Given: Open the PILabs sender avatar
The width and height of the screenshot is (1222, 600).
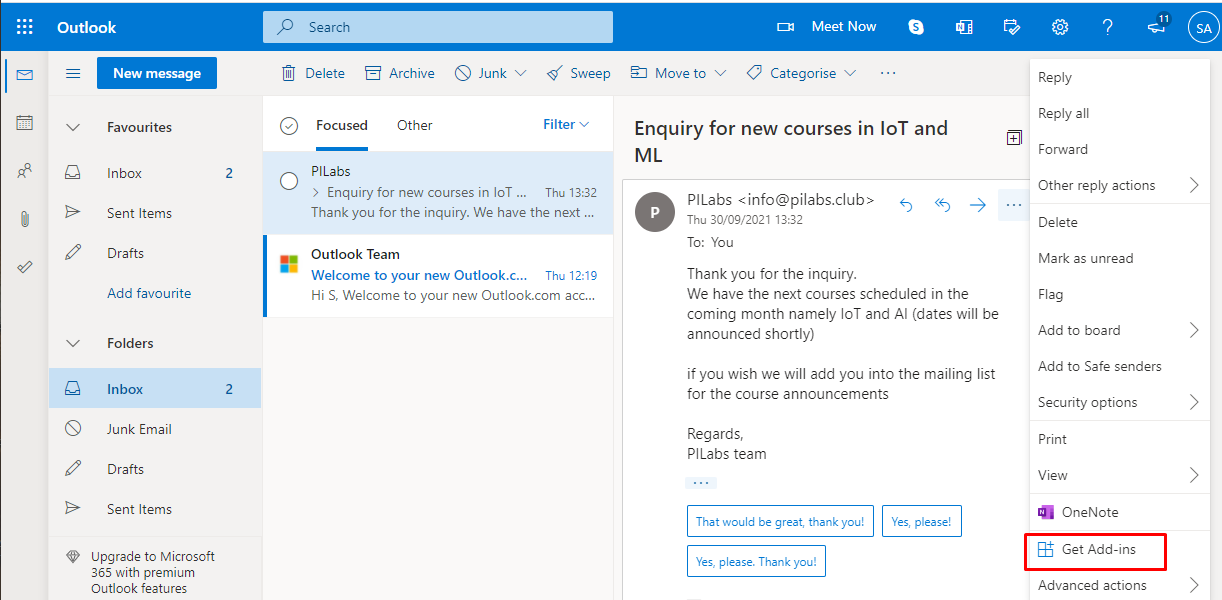Looking at the screenshot, I should [655, 211].
